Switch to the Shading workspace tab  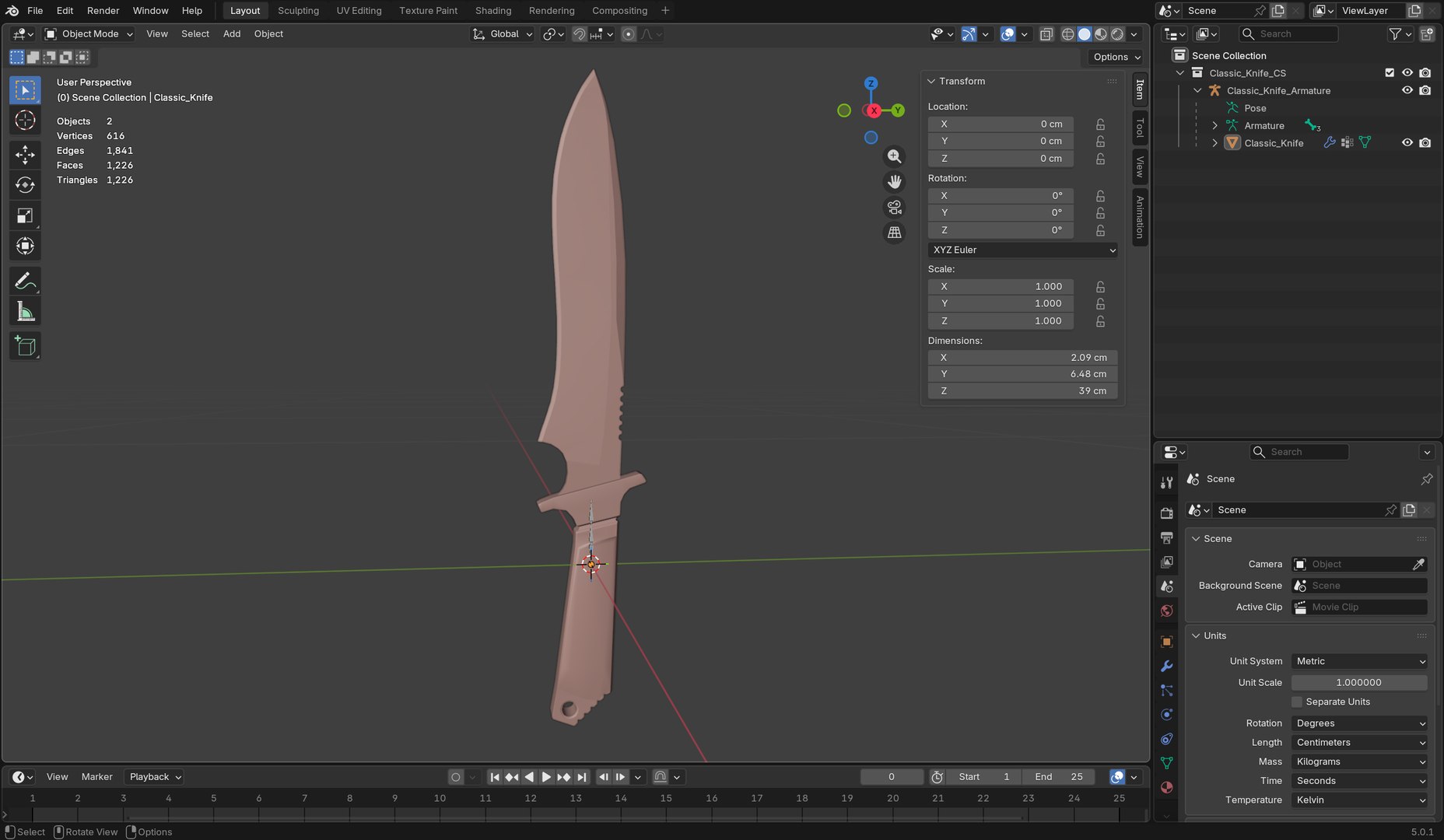coord(493,11)
